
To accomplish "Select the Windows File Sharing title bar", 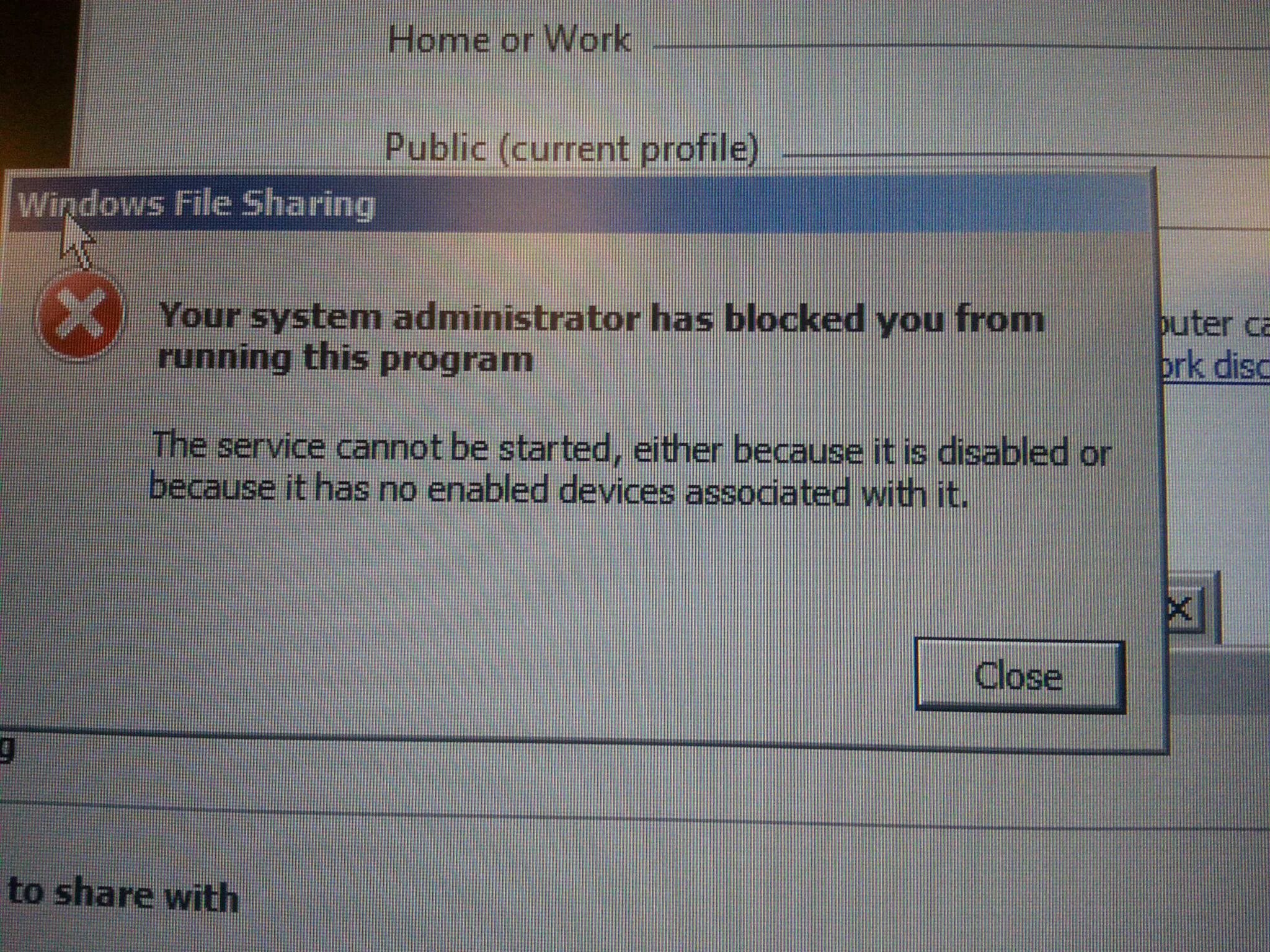I will (580, 205).
